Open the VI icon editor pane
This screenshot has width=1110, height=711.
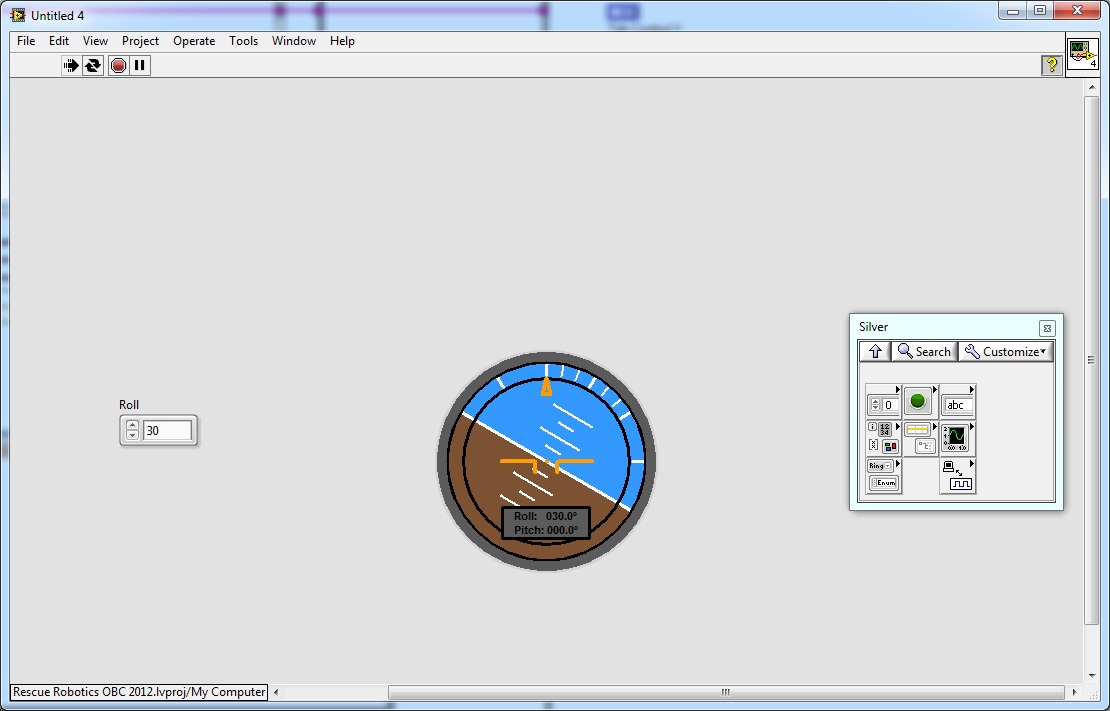click(1082, 54)
